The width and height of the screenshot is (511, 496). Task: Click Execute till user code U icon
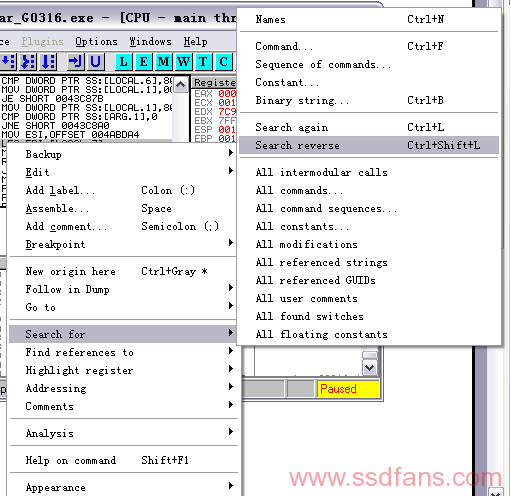95,62
